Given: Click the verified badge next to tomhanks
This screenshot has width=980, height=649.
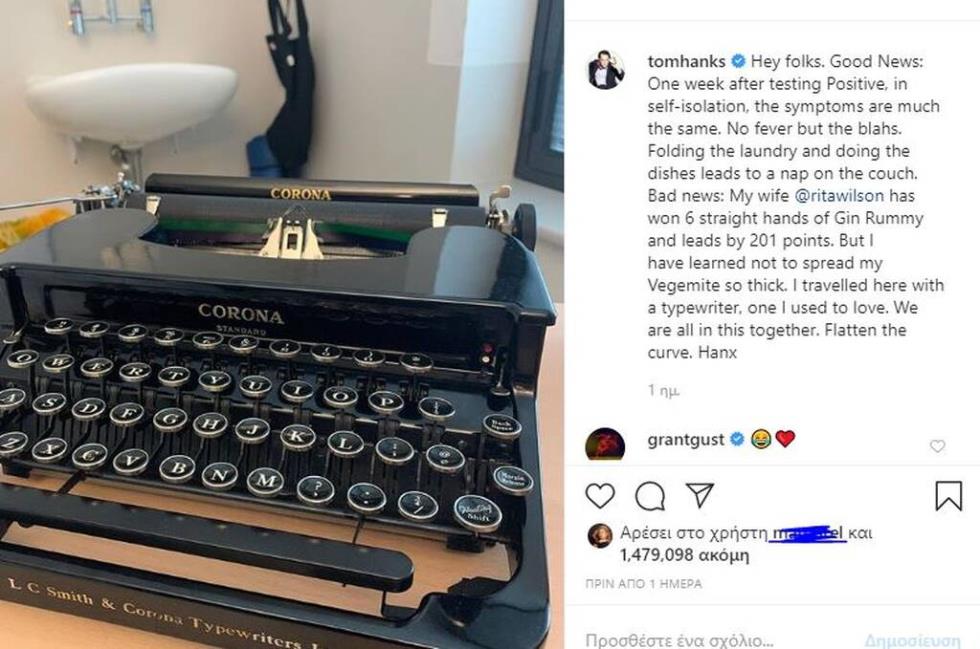Looking at the screenshot, I should pos(738,61).
